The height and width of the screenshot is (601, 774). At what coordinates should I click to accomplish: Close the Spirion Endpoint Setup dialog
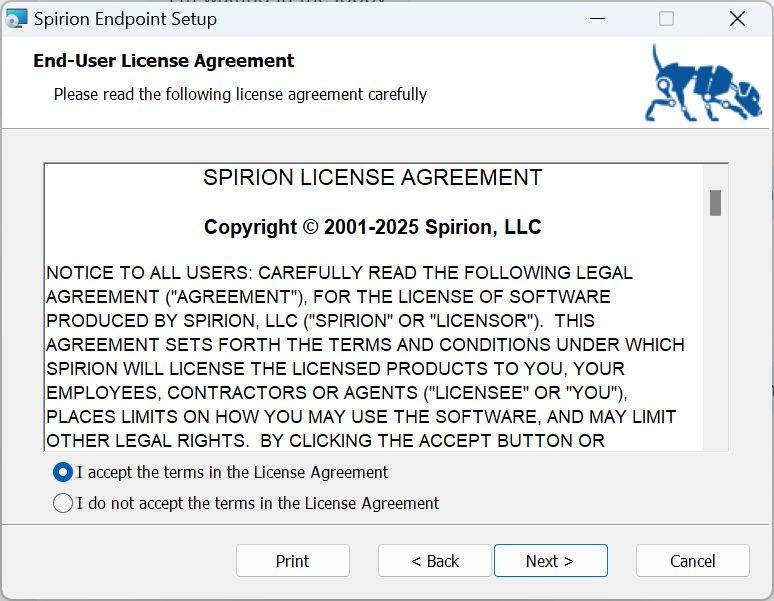click(737, 18)
